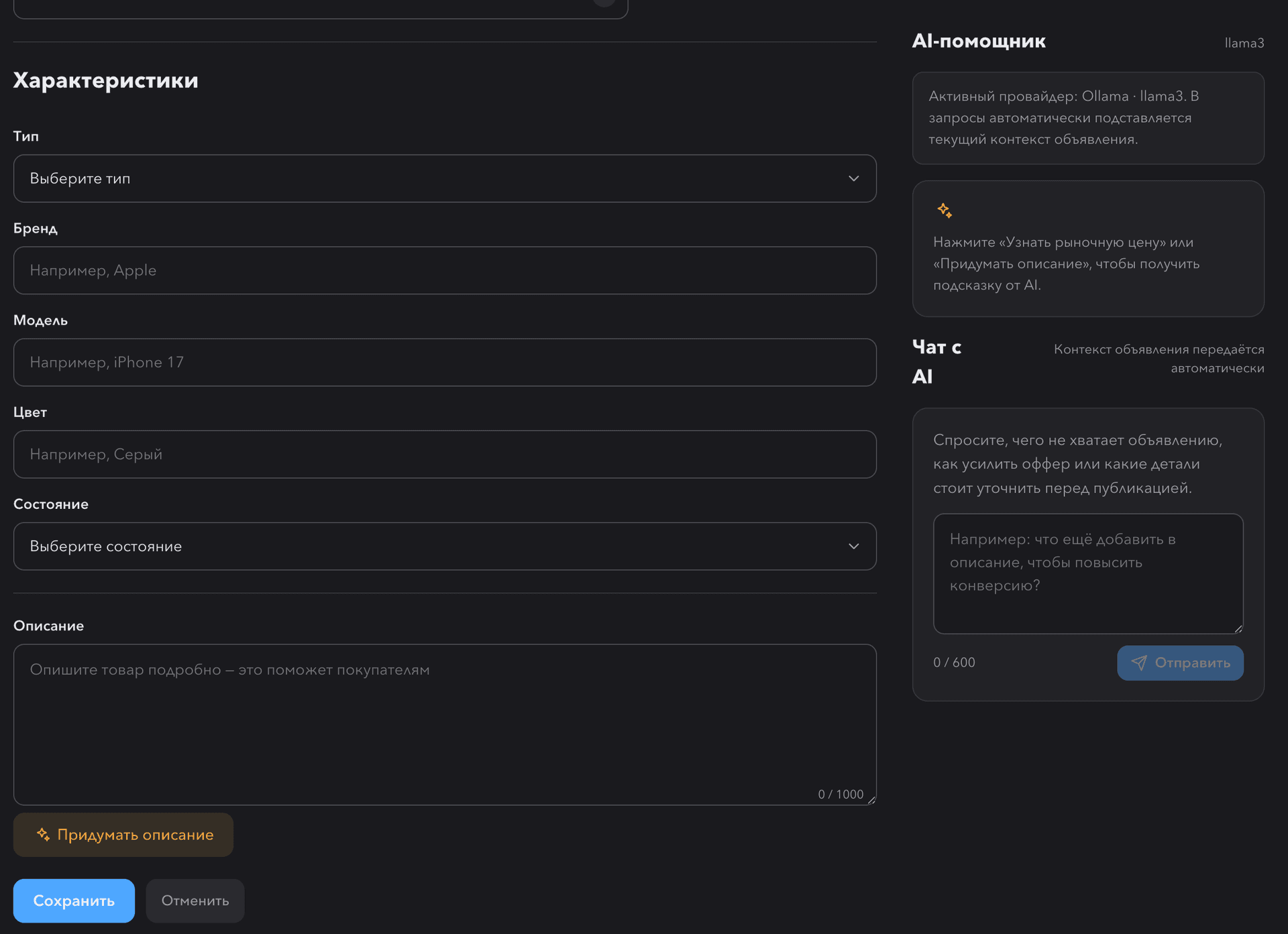Click the AI chat message textarea
The image size is (1288, 934).
pyautogui.click(x=1088, y=574)
